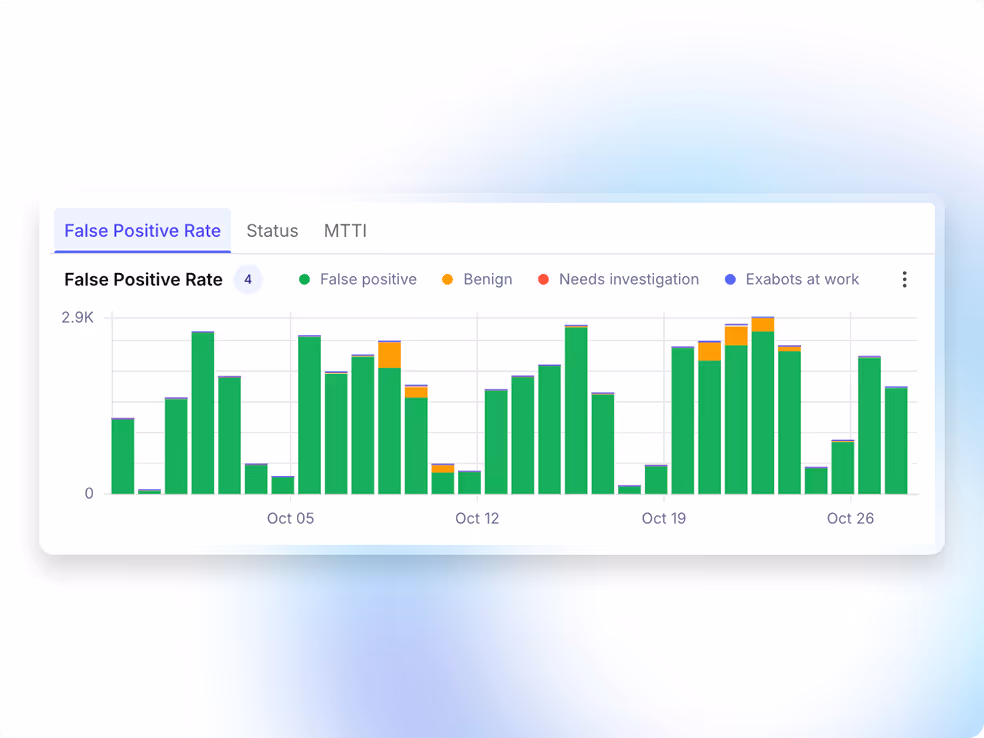Click the Oct 19 axis label

tap(664, 518)
